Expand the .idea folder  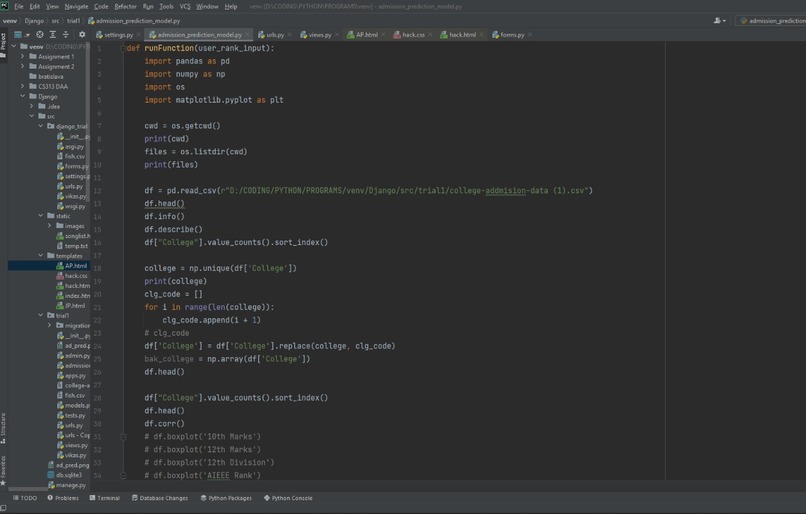[x=31, y=106]
